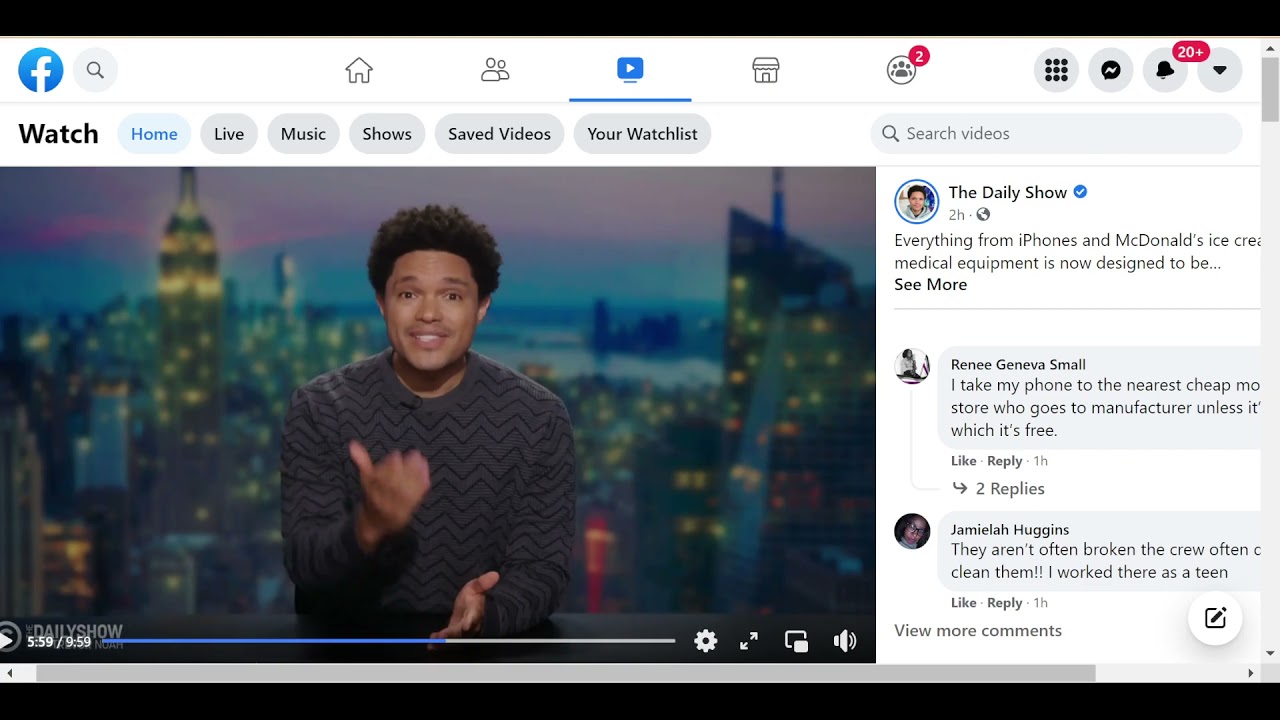The width and height of the screenshot is (1280, 720).
Task: Open Your Watchlist
Action: coord(642,134)
